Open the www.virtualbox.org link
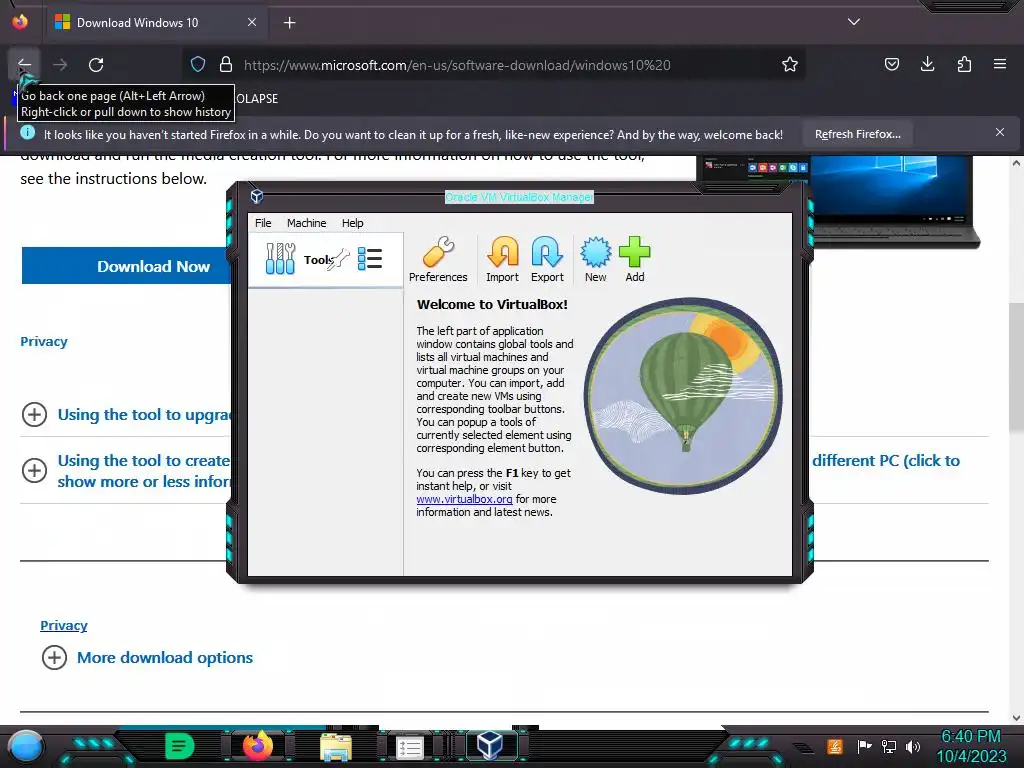1024x768 pixels. (x=464, y=499)
